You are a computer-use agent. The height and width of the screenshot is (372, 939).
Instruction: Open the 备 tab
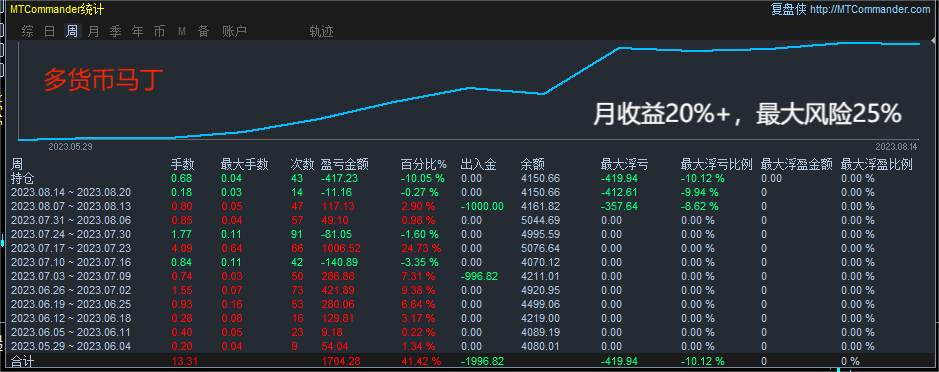[204, 32]
